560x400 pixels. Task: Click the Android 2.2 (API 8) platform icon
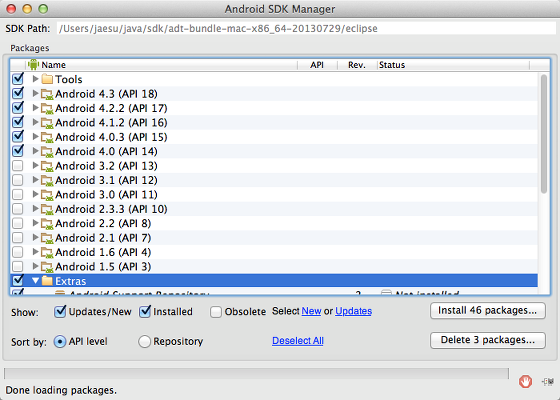coord(47,224)
